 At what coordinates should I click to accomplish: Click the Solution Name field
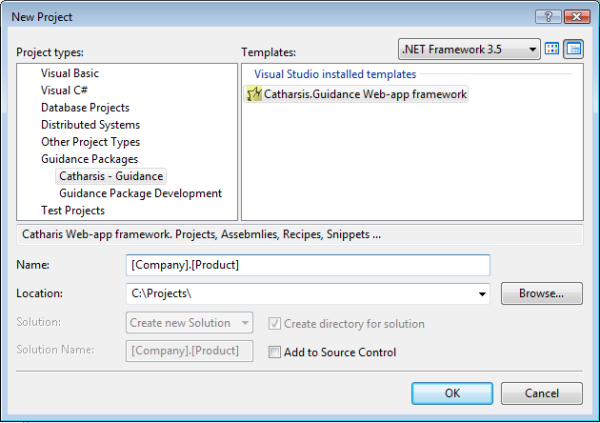(189, 351)
